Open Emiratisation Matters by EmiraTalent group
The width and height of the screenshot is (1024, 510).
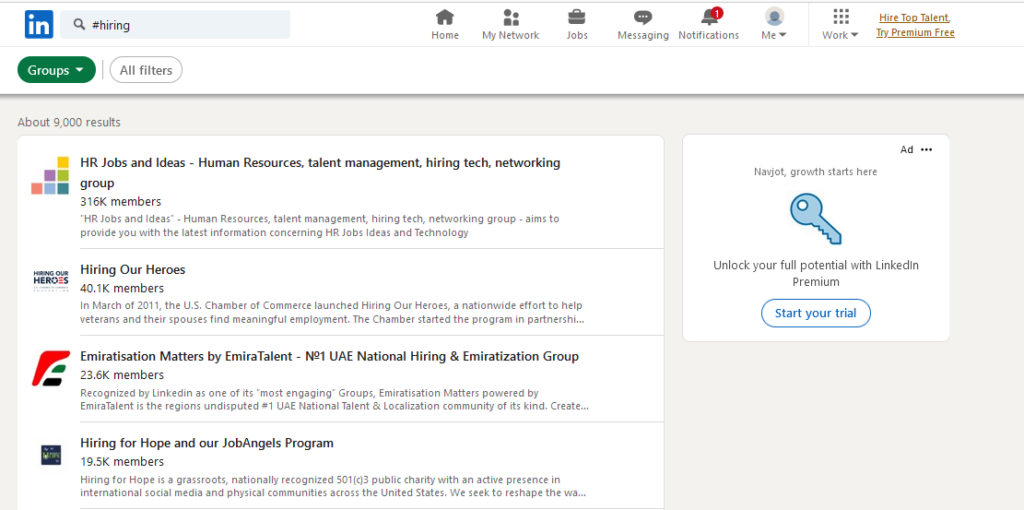pyautogui.click(x=329, y=357)
